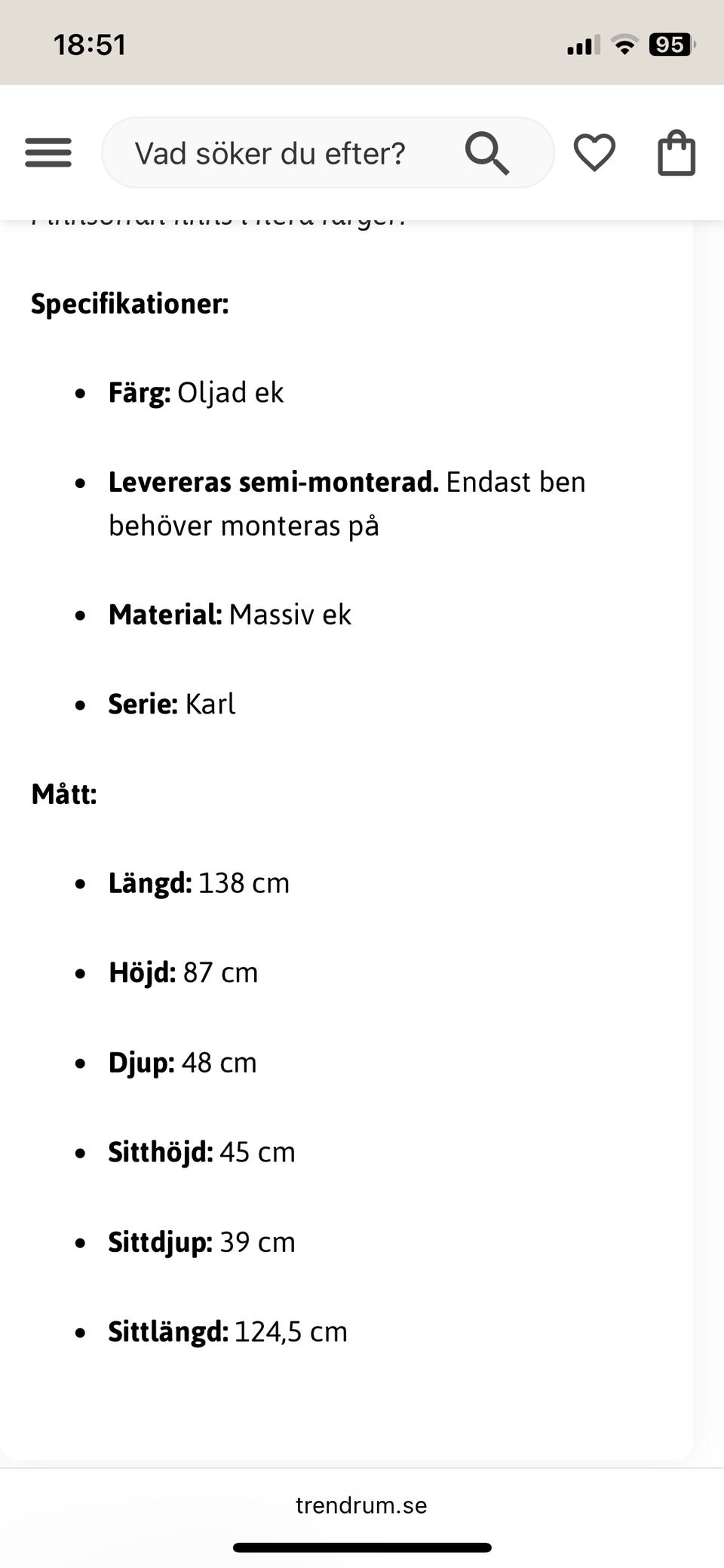Tap the battery level indicator
Viewport: 724px width, 1568px height.
670,45
